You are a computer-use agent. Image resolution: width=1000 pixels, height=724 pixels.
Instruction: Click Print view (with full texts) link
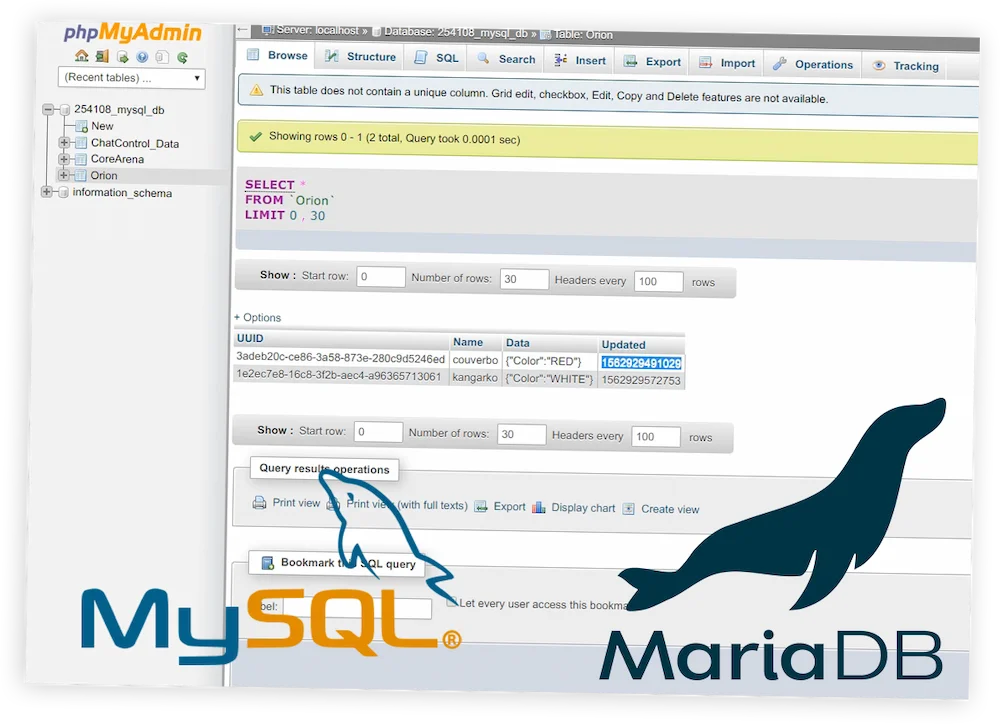(407, 505)
